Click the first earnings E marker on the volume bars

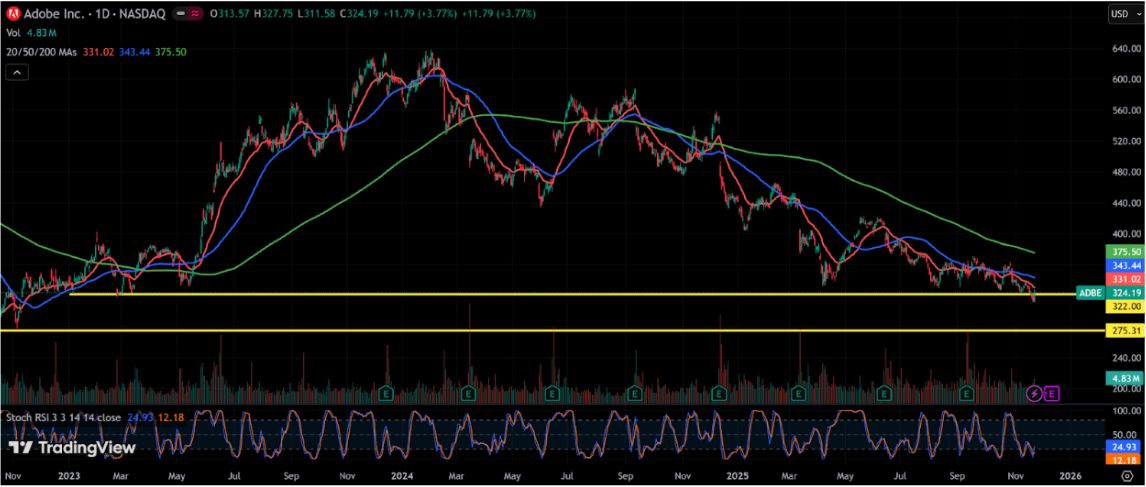pos(385,394)
